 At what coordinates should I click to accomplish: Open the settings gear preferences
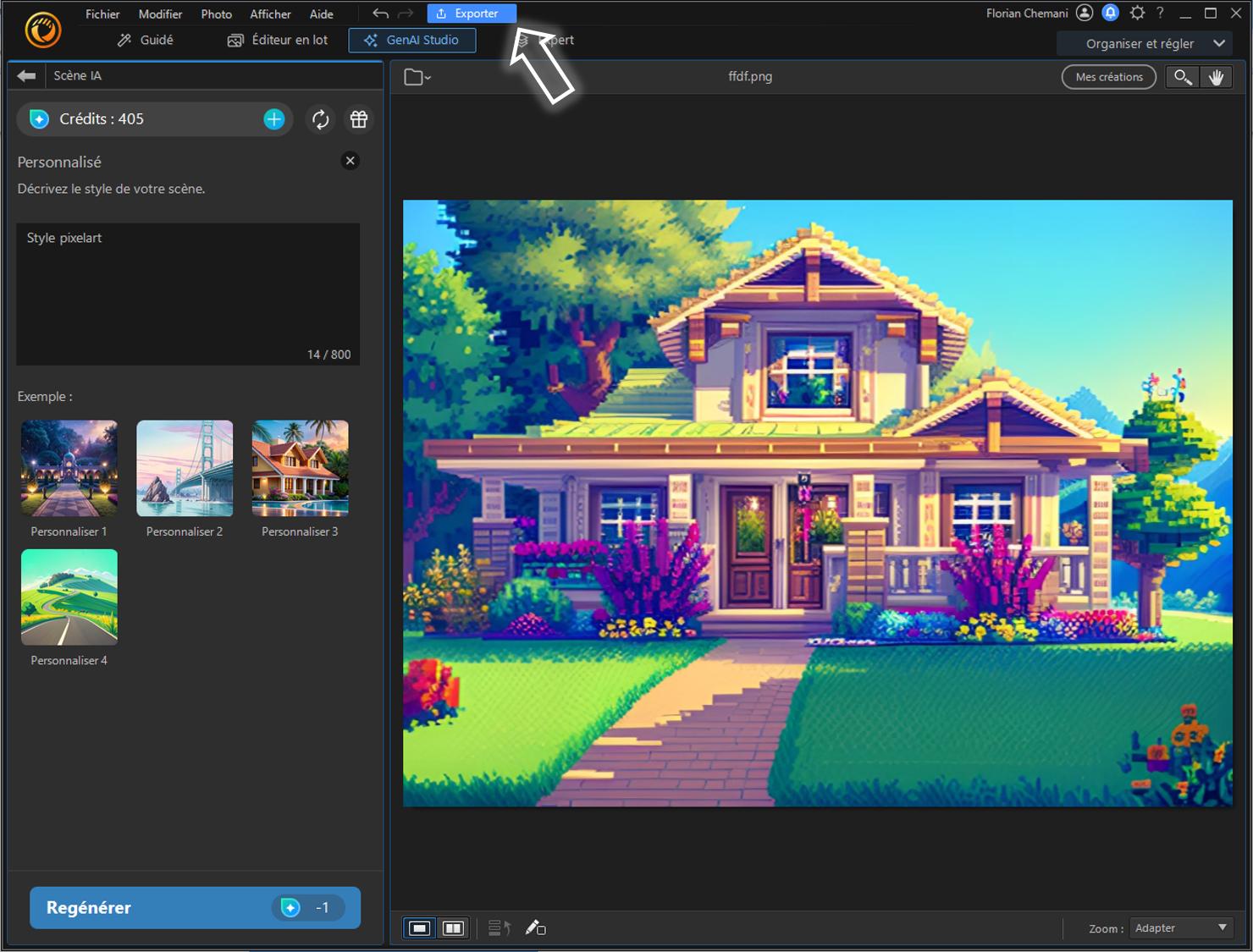[x=1137, y=13]
